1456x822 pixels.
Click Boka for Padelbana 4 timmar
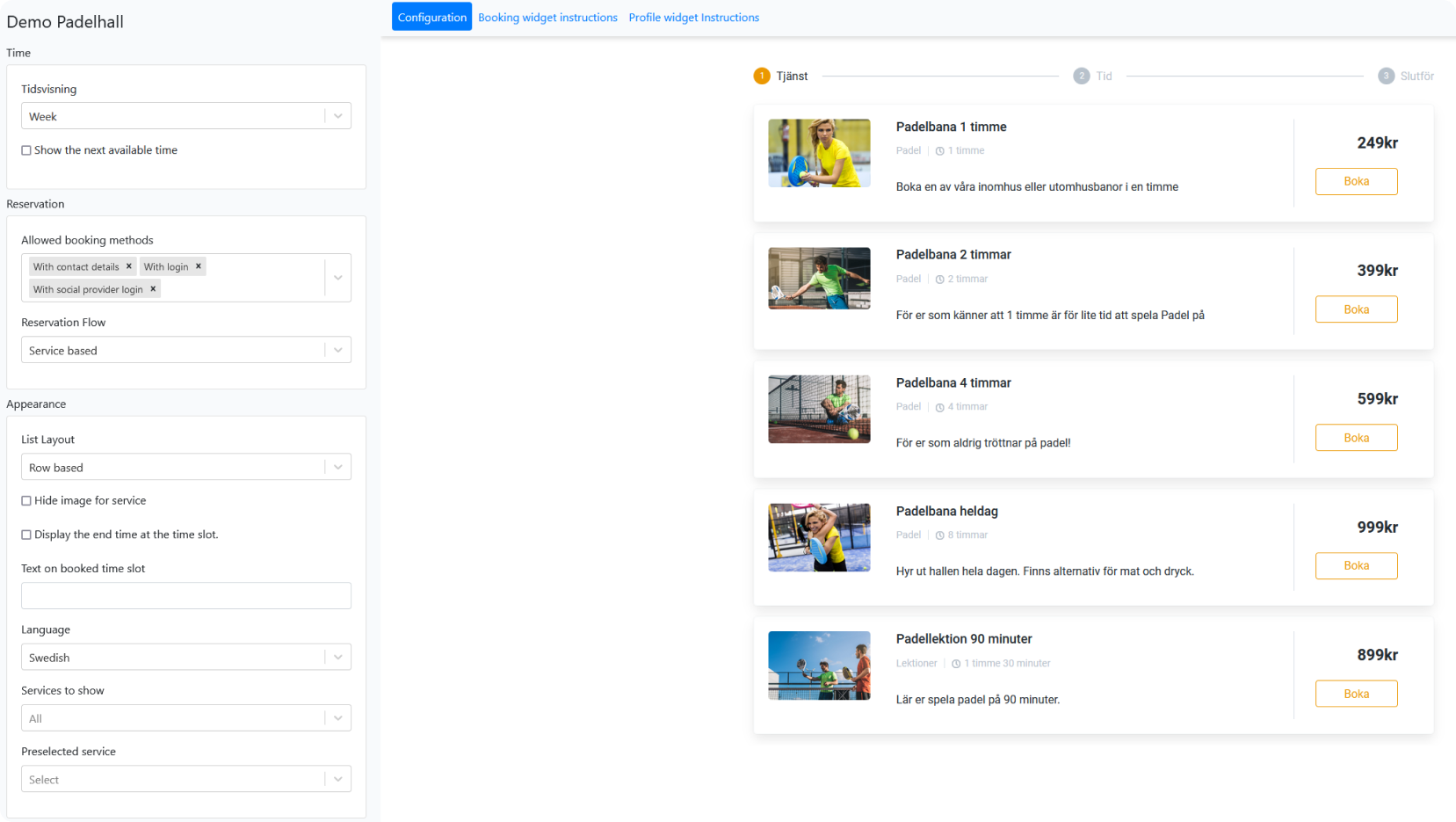coord(1357,438)
